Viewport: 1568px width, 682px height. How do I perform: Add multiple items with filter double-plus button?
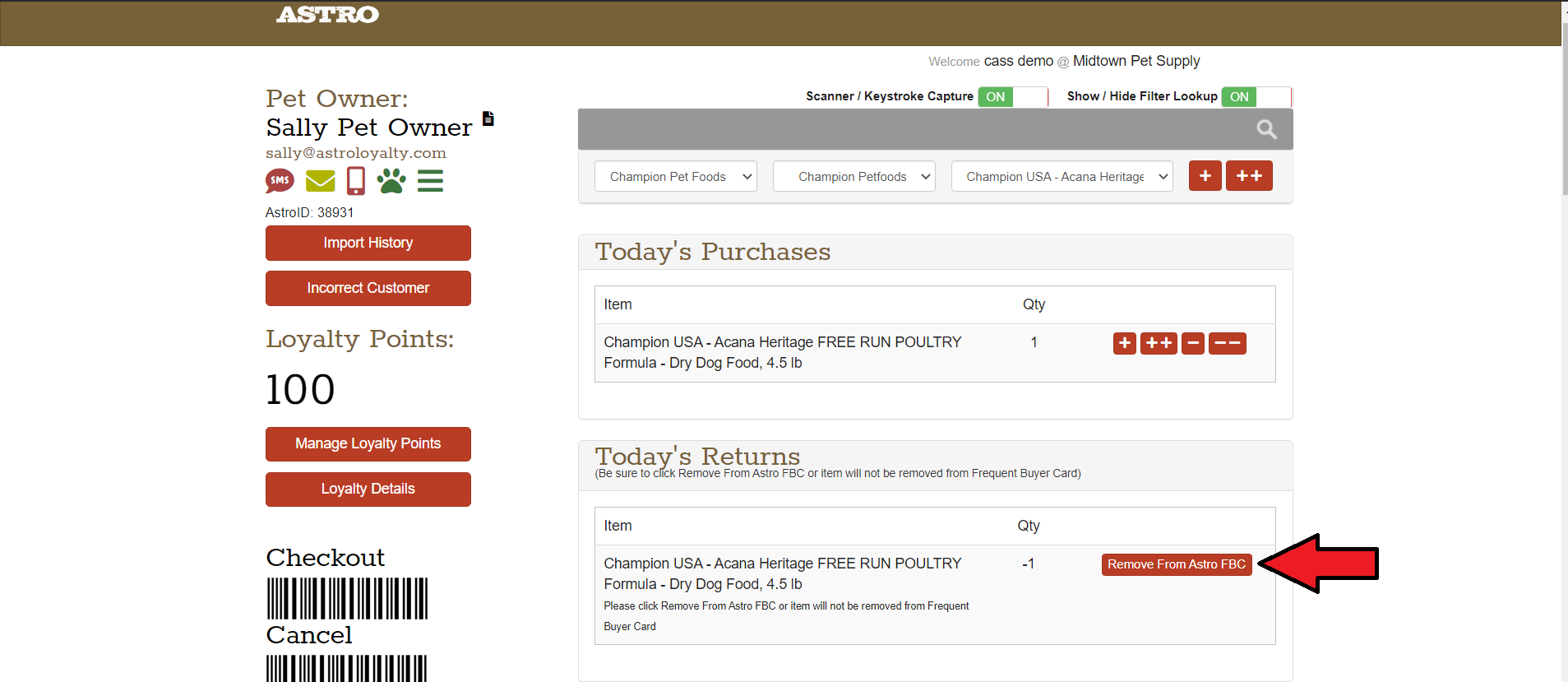(1249, 175)
